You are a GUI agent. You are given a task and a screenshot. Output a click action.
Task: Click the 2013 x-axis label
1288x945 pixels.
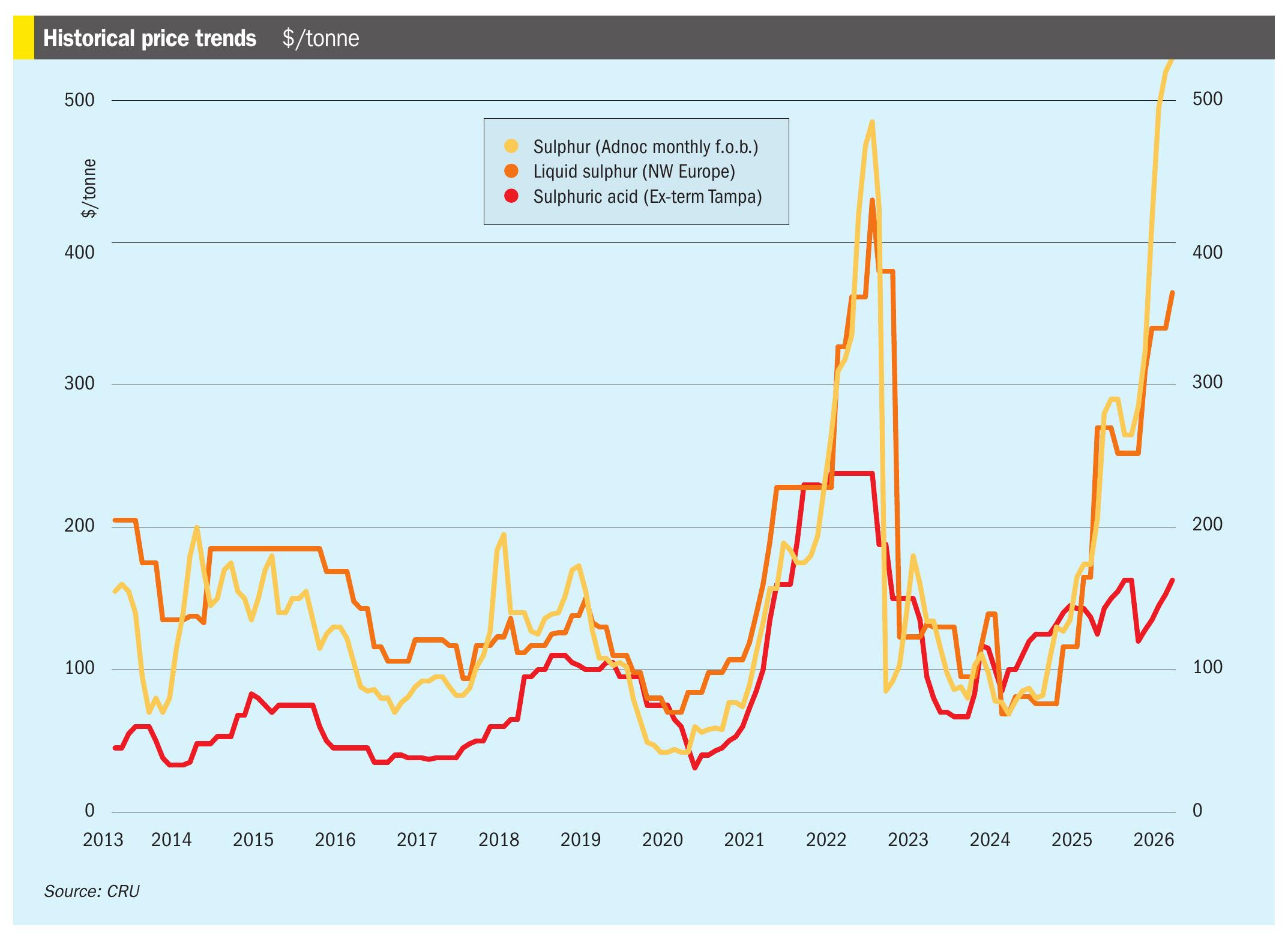(103, 839)
